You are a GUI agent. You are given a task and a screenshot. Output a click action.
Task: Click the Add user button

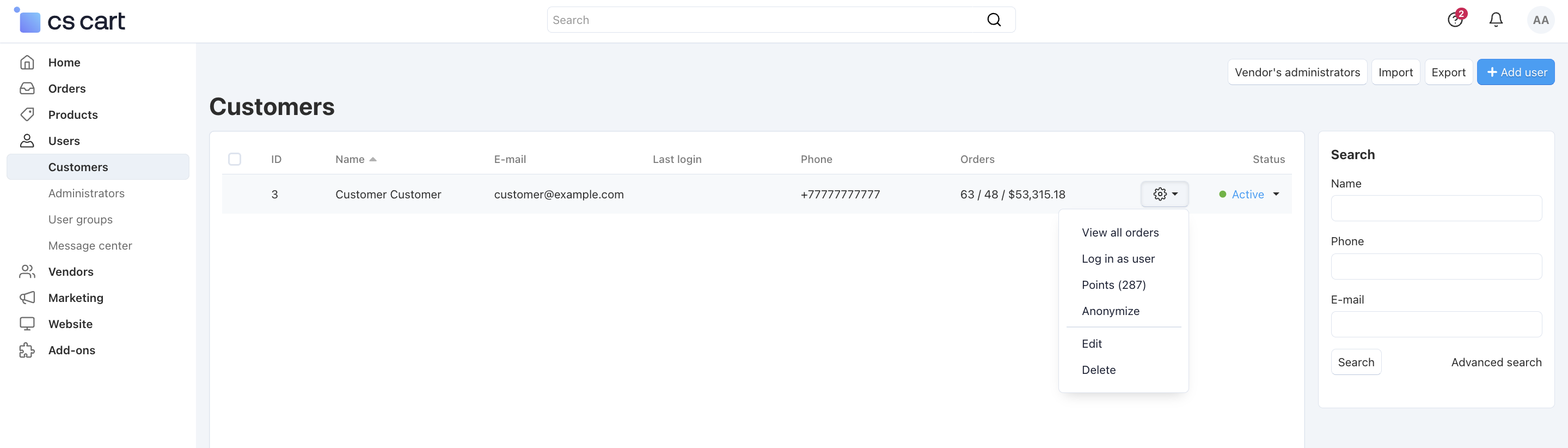tap(1516, 72)
